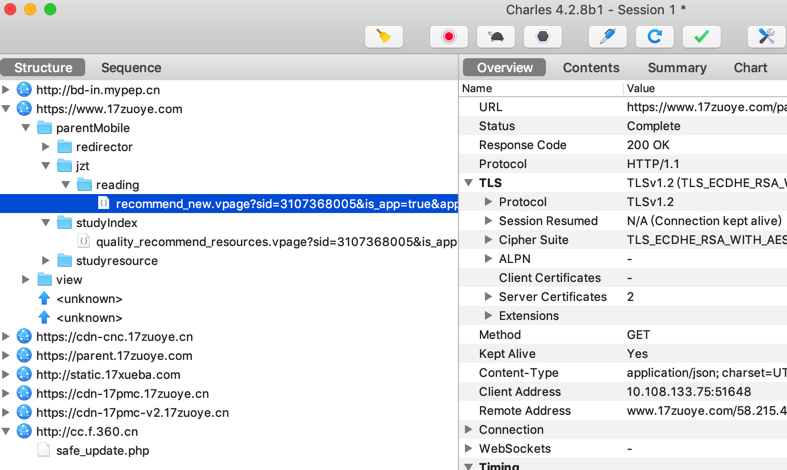Click globe icon of static.17xueba.com

(x=24, y=375)
